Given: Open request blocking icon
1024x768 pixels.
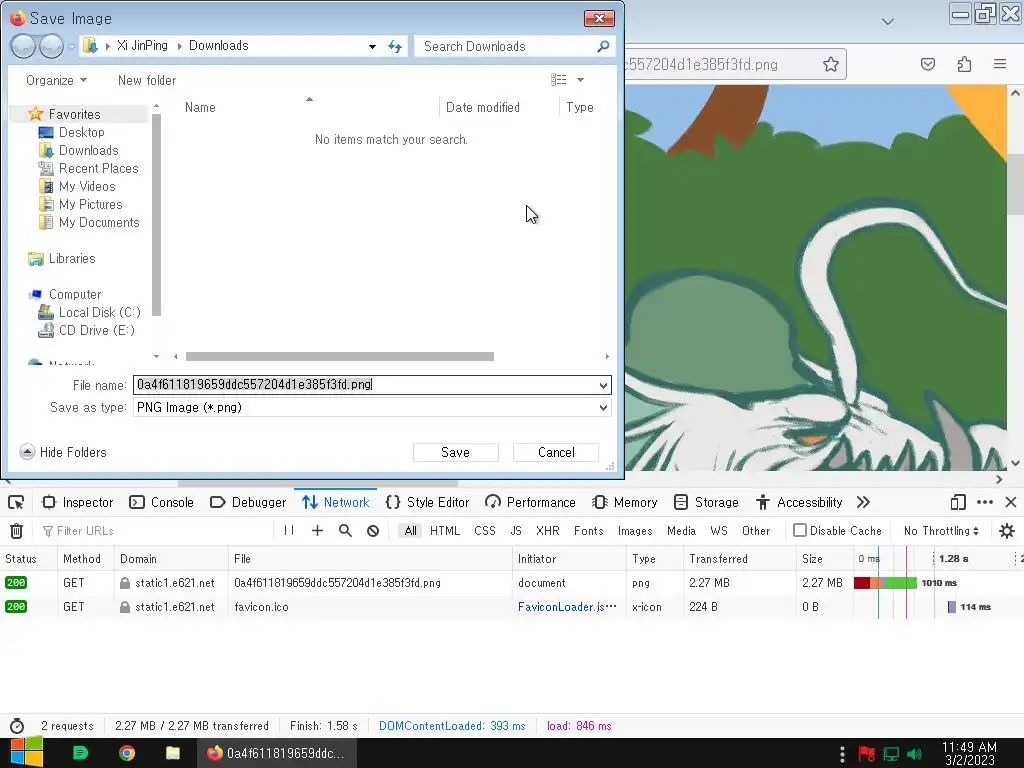Looking at the screenshot, I should [373, 530].
